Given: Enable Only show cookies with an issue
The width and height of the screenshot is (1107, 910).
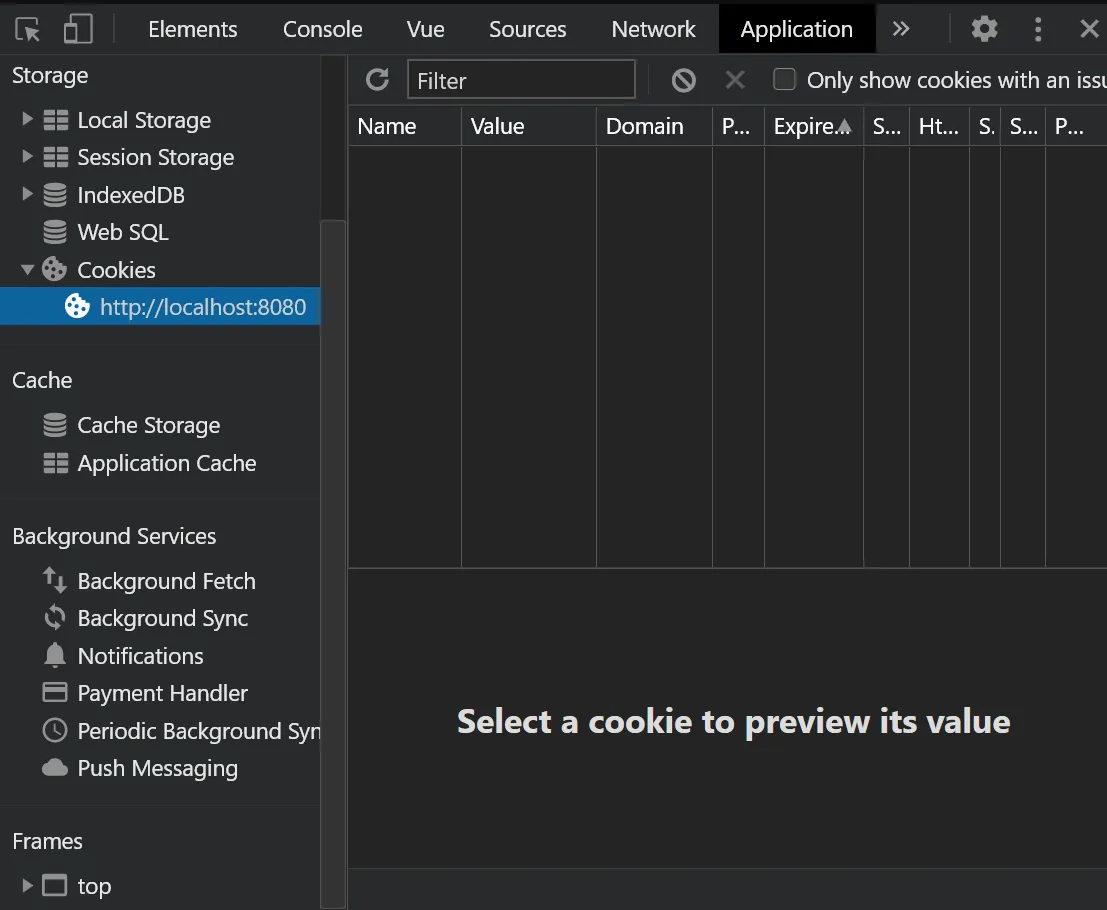Looking at the screenshot, I should [785, 80].
